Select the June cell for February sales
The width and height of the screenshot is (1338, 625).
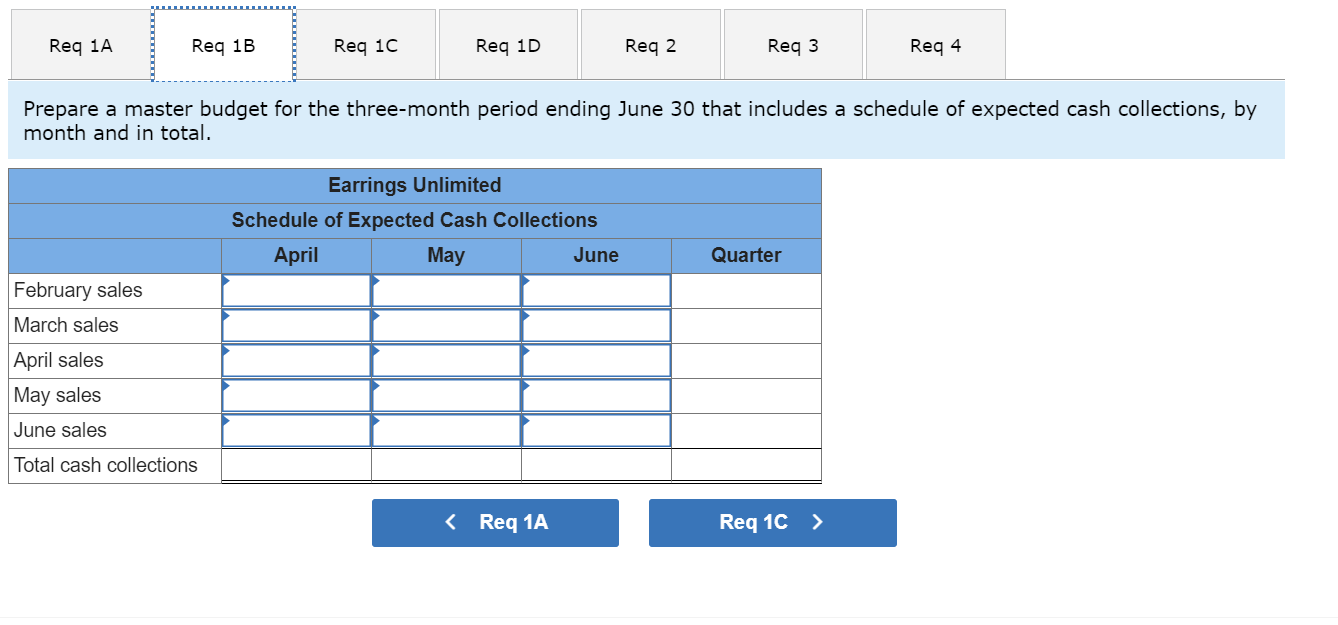595,290
